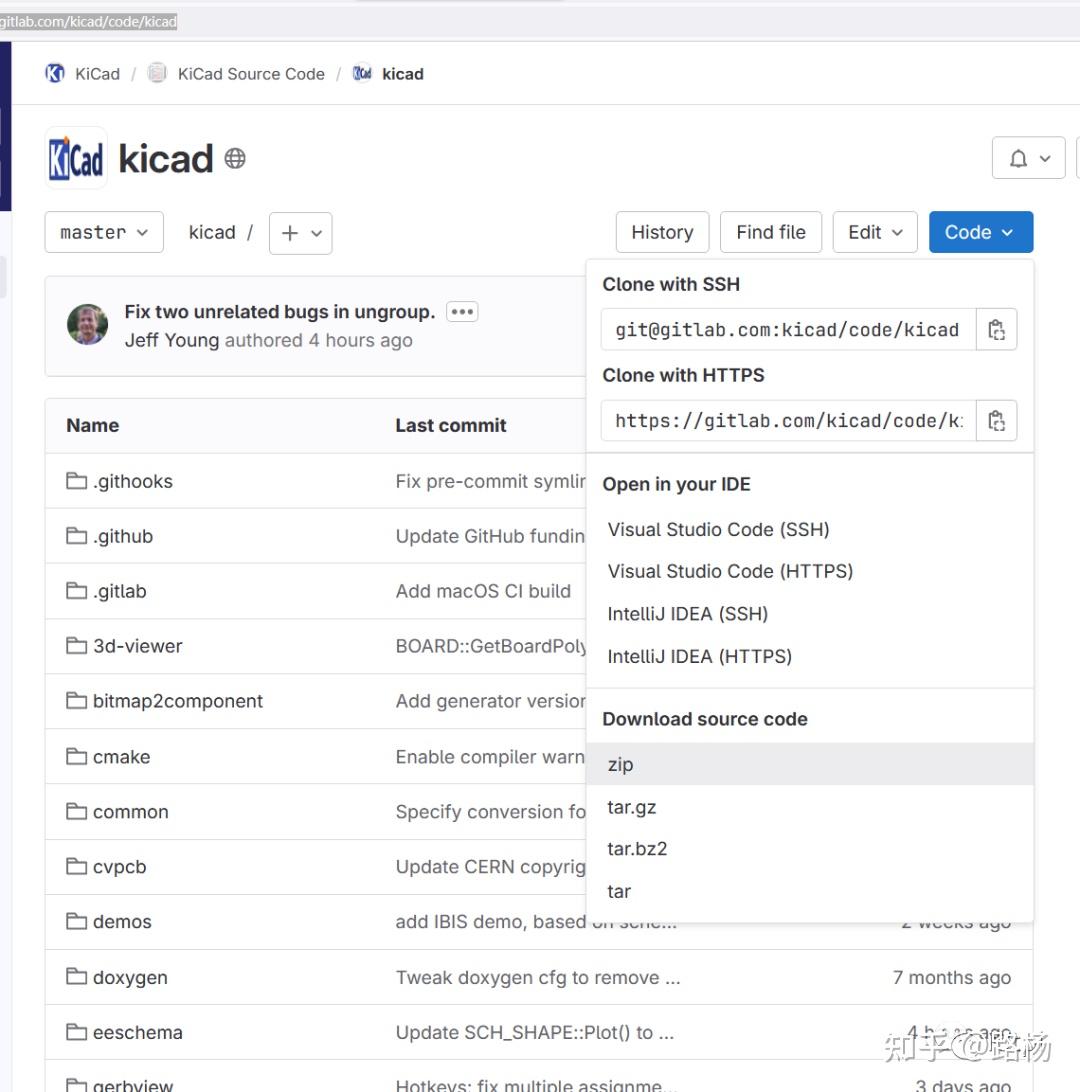The width and height of the screenshot is (1080, 1092).
Task: Click the KiCad project avatar logo
Action: (76, 158)
